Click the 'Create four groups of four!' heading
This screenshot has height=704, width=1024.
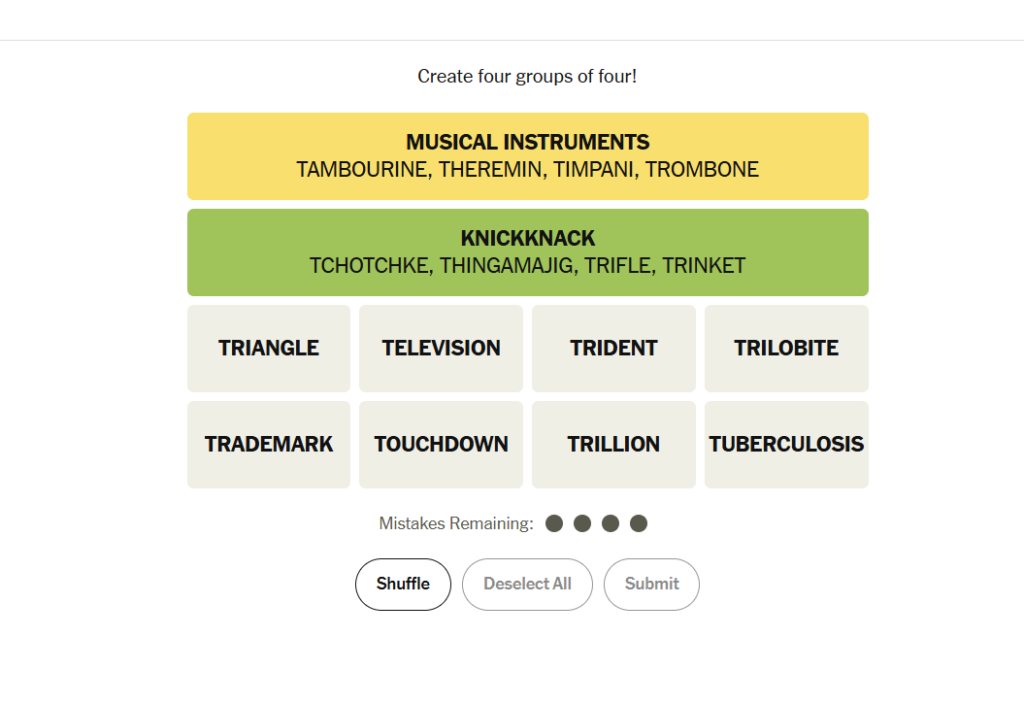click(527, 76)
